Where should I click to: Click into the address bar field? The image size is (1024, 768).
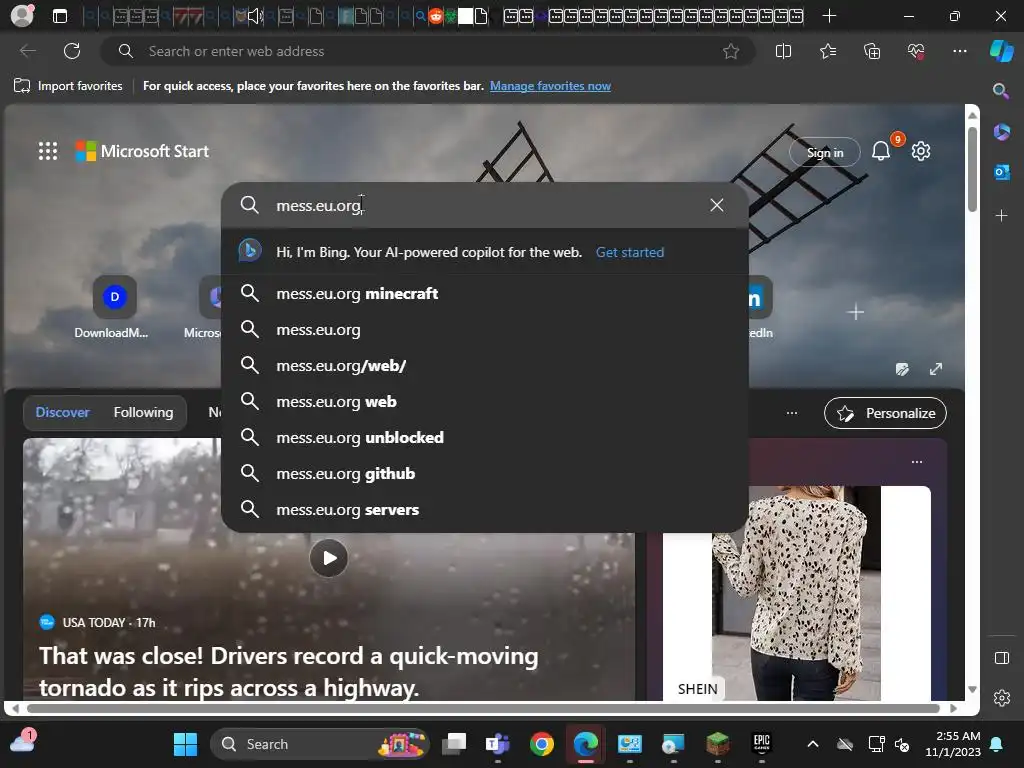[x=427, y=51]
